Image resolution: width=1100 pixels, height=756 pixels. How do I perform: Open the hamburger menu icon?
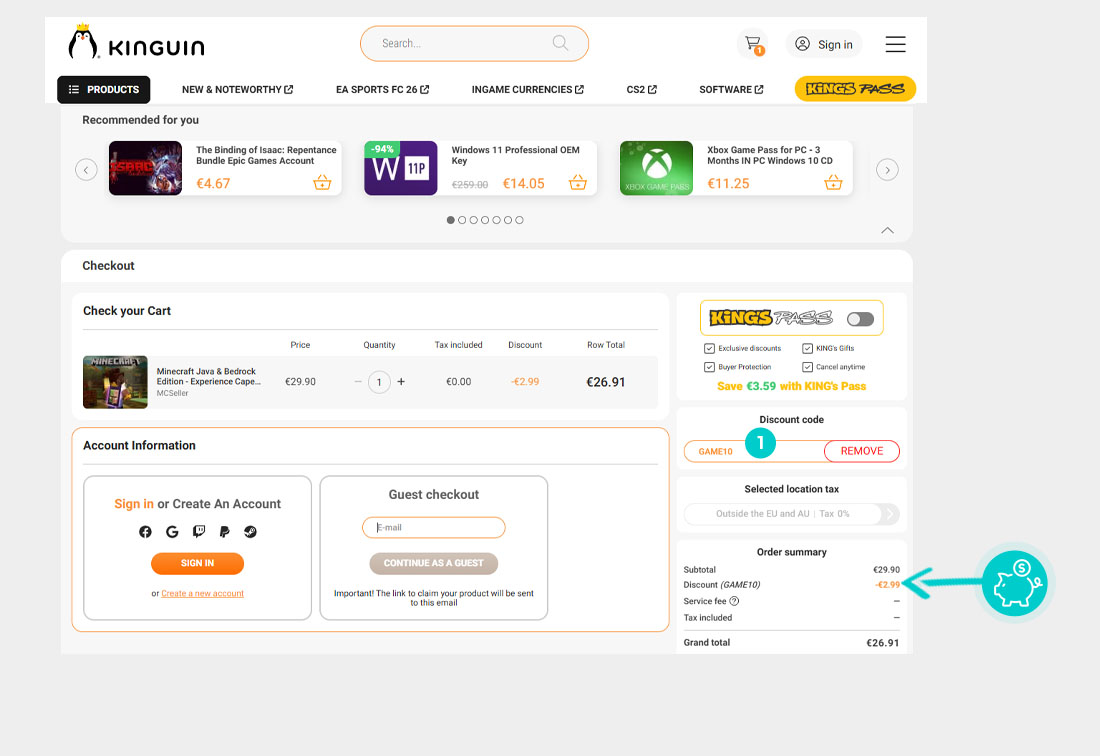[x=895, y=44]
